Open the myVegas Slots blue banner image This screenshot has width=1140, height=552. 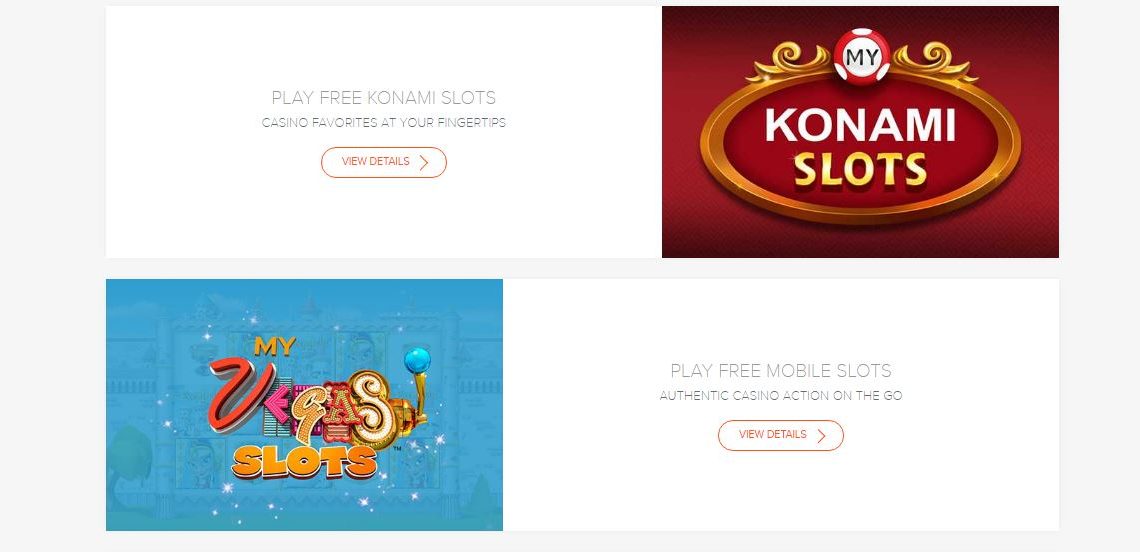pyautogui.click(x=305, y=404)
